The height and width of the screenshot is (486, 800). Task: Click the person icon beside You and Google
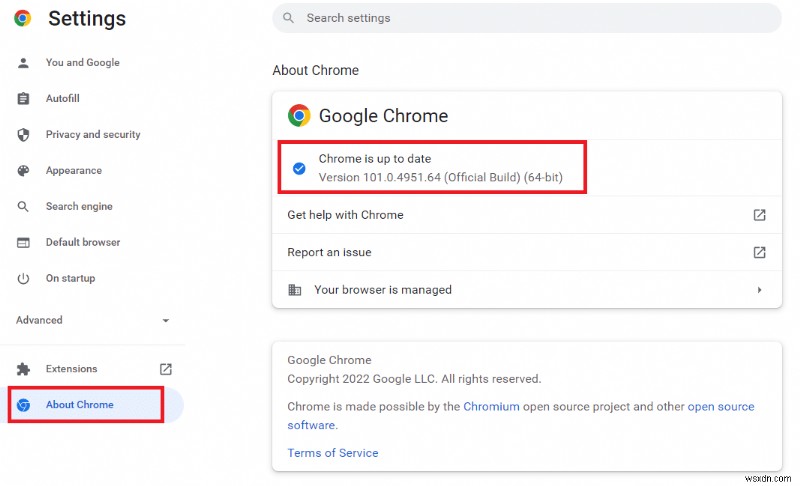(23, 63)
